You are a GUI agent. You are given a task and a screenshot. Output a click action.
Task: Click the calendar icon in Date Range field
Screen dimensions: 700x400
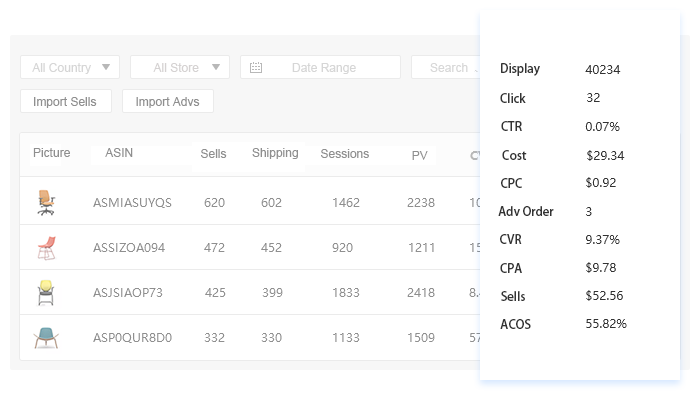(256, 68)
